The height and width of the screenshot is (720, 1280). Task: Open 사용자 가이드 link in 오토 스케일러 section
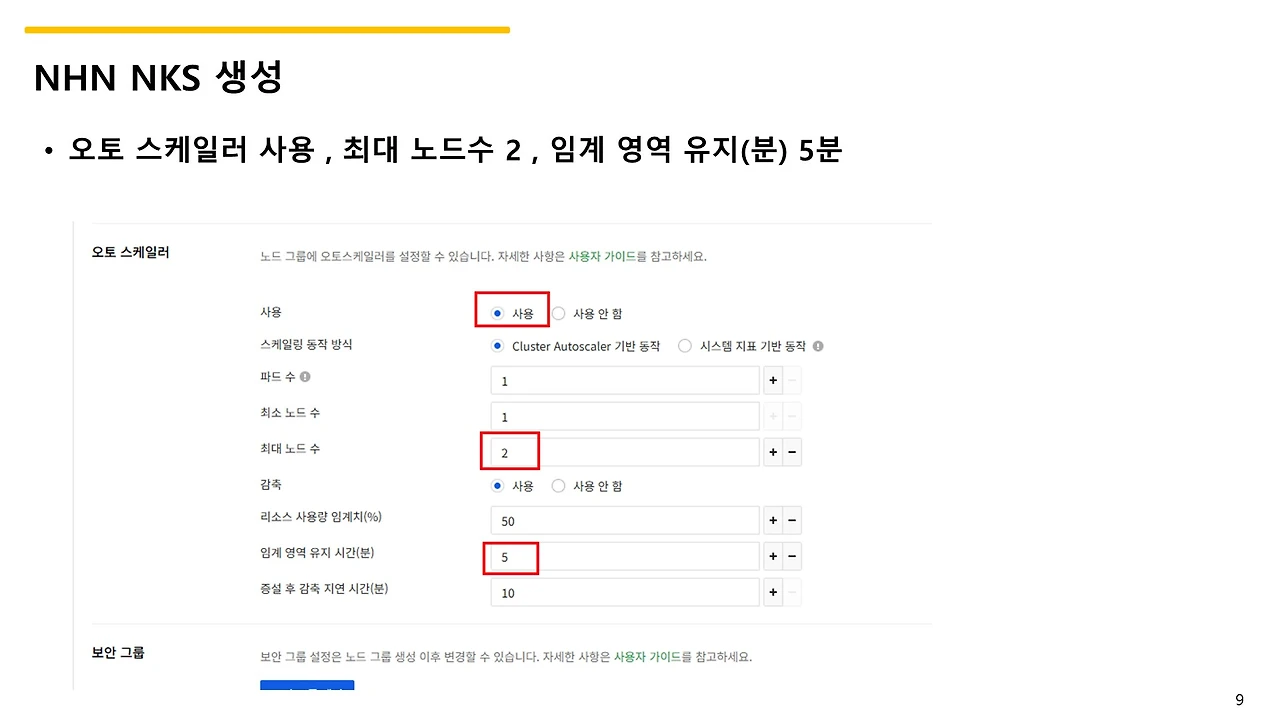tap(602, 256)
